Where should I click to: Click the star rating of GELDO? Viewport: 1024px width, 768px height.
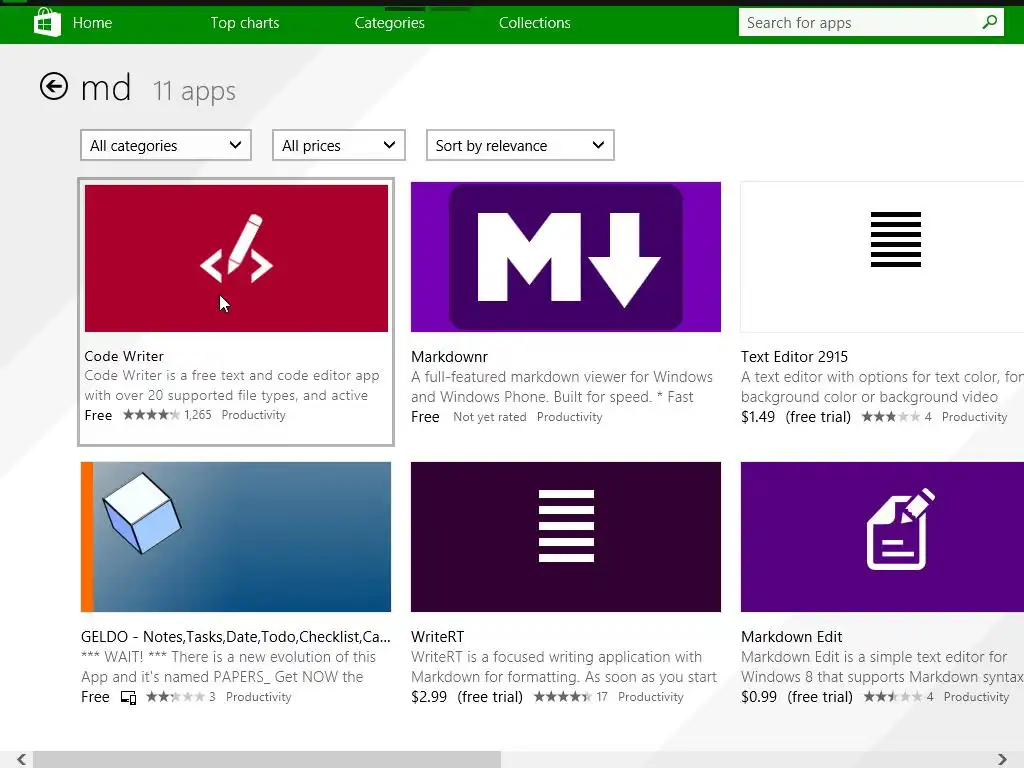pyautogui.click(x=175, y=697)
